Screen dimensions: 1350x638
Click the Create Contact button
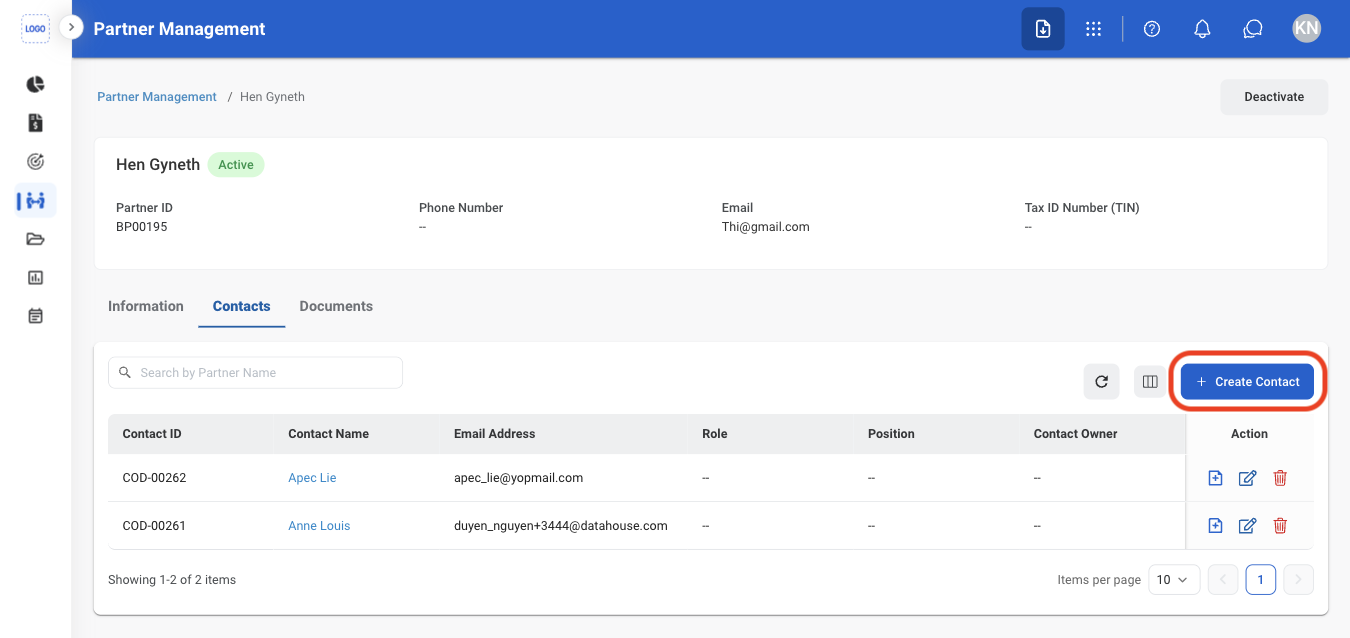pos(1247,382)
